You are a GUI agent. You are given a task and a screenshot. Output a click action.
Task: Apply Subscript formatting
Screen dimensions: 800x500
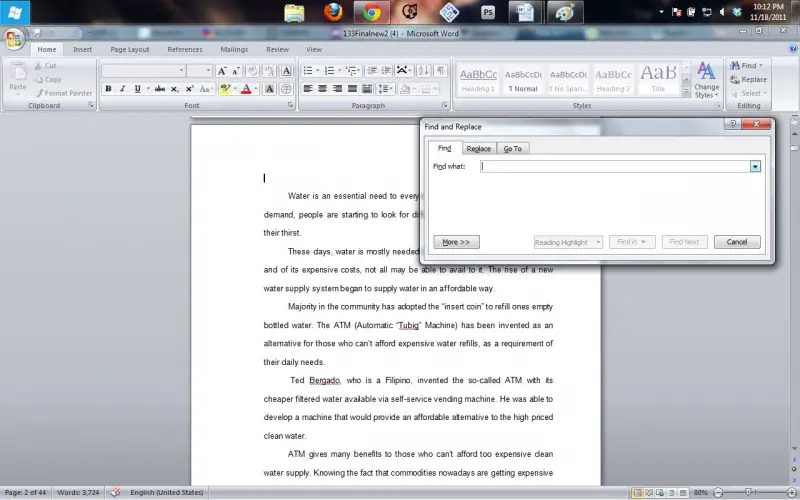174,89
